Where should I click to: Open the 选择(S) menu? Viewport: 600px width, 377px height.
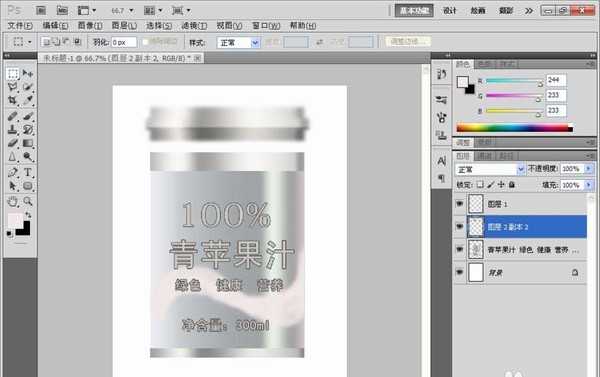click(x=159, y=26)
